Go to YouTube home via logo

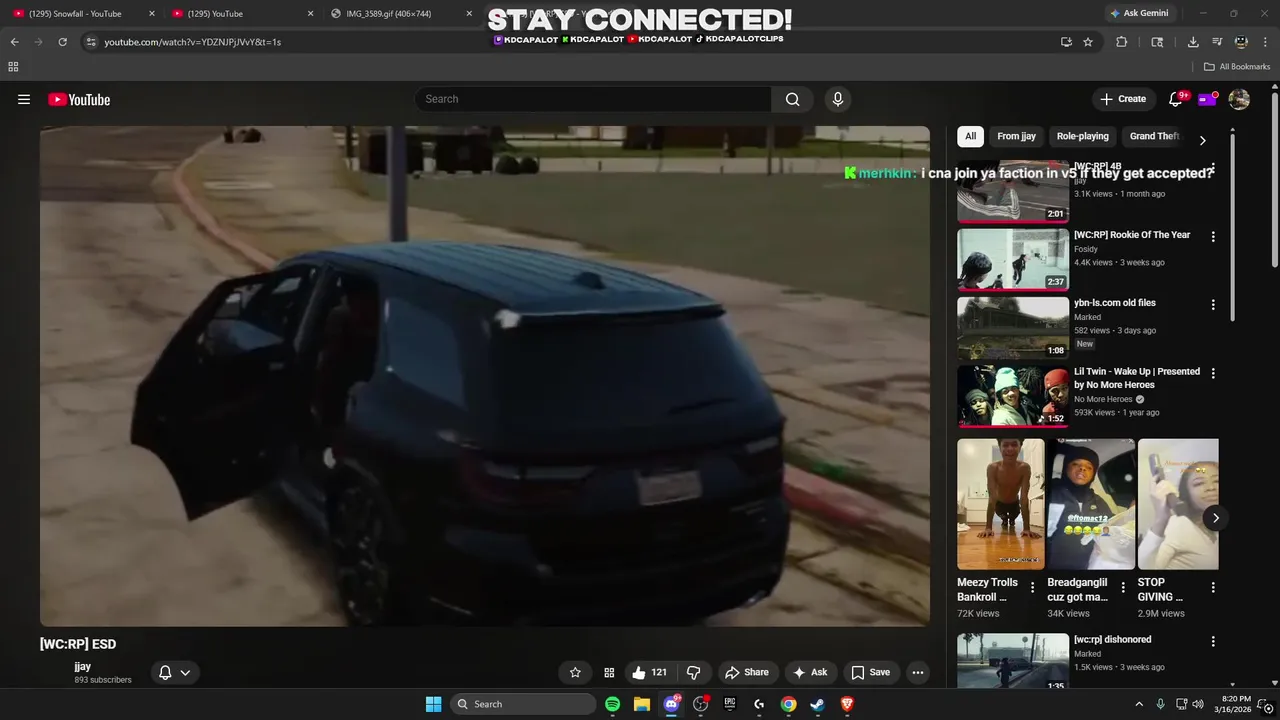coord(79,99)
